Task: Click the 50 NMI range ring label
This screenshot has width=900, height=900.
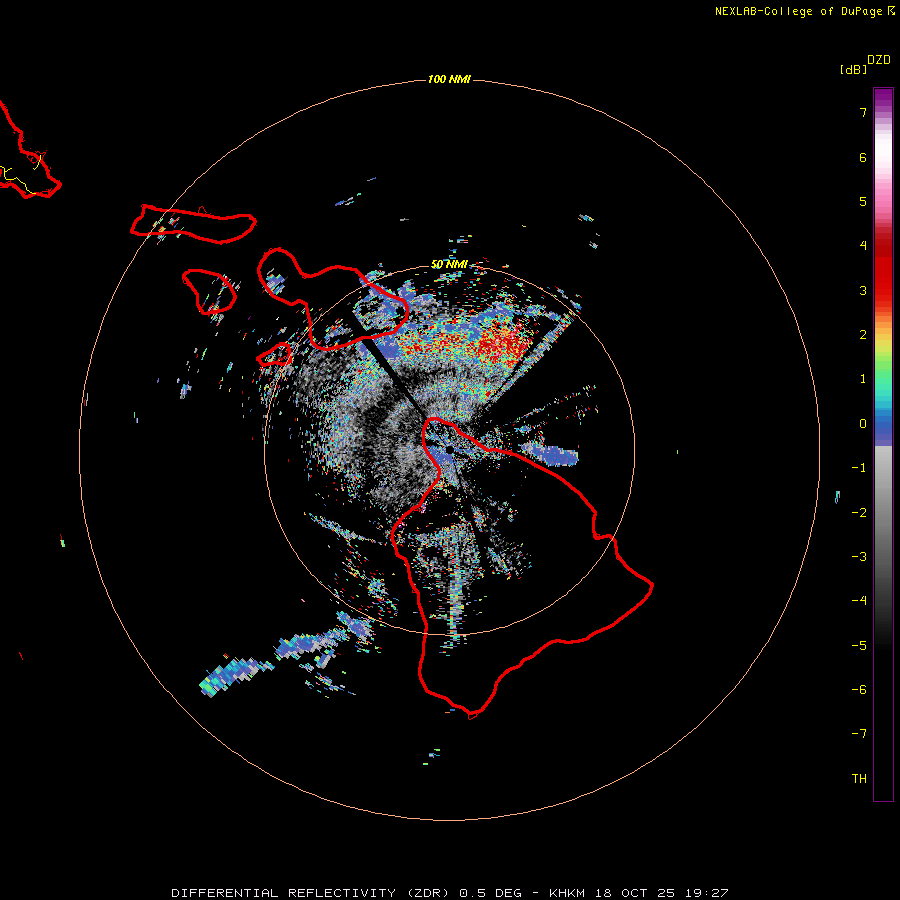Action: (x=449, y=265)
